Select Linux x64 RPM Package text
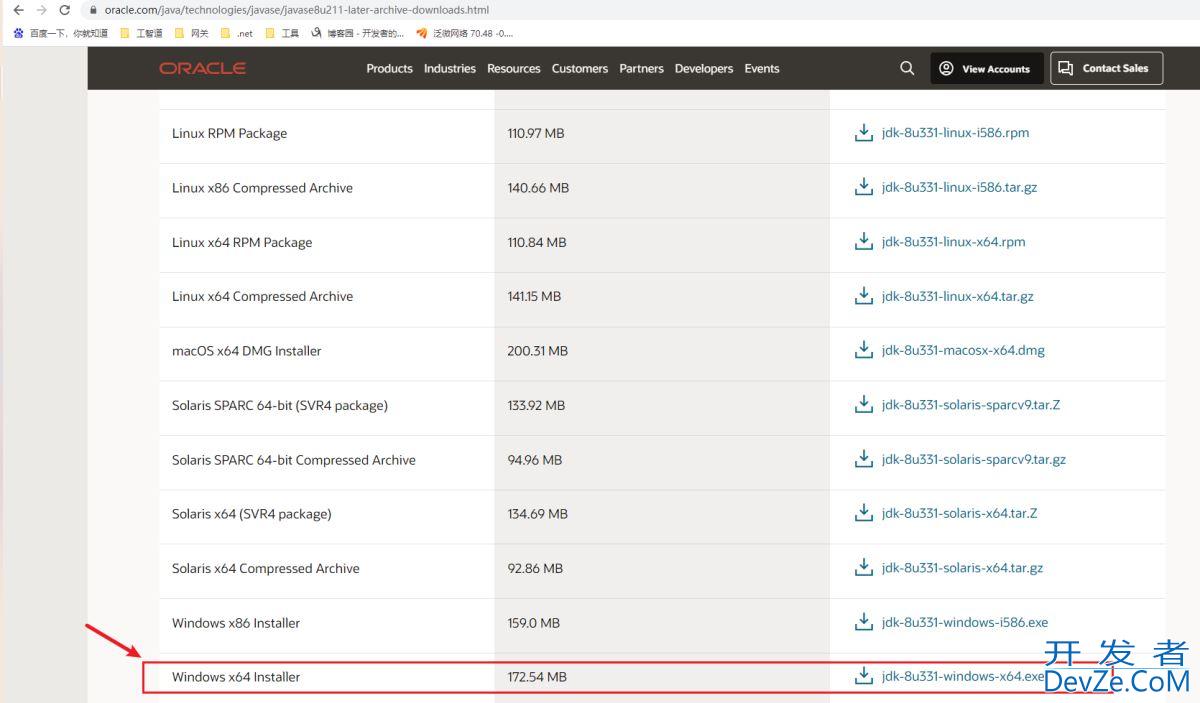Image resolution: width=1200 pixels, height=703 pixels. point(242,242)
